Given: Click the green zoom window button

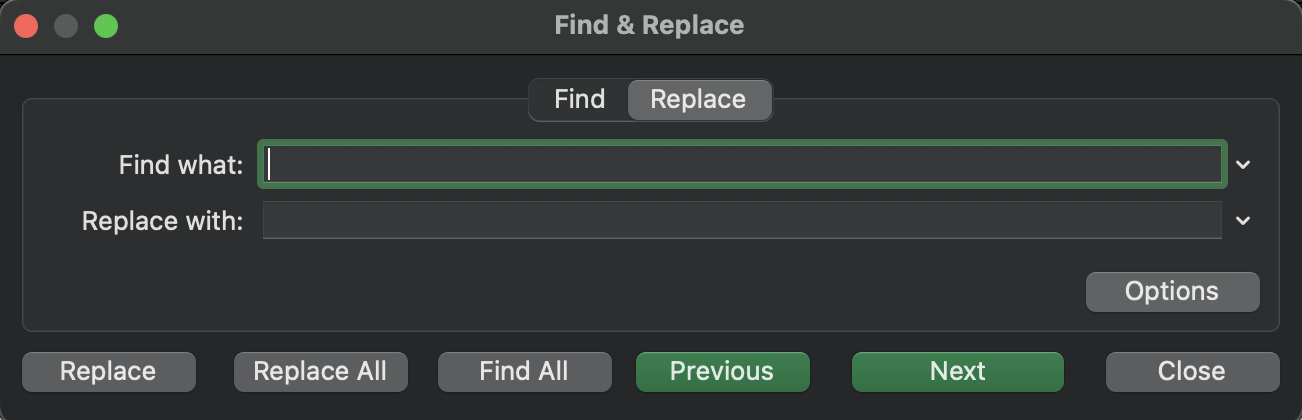Looking at the screenshot, I should tap(106, 26).
